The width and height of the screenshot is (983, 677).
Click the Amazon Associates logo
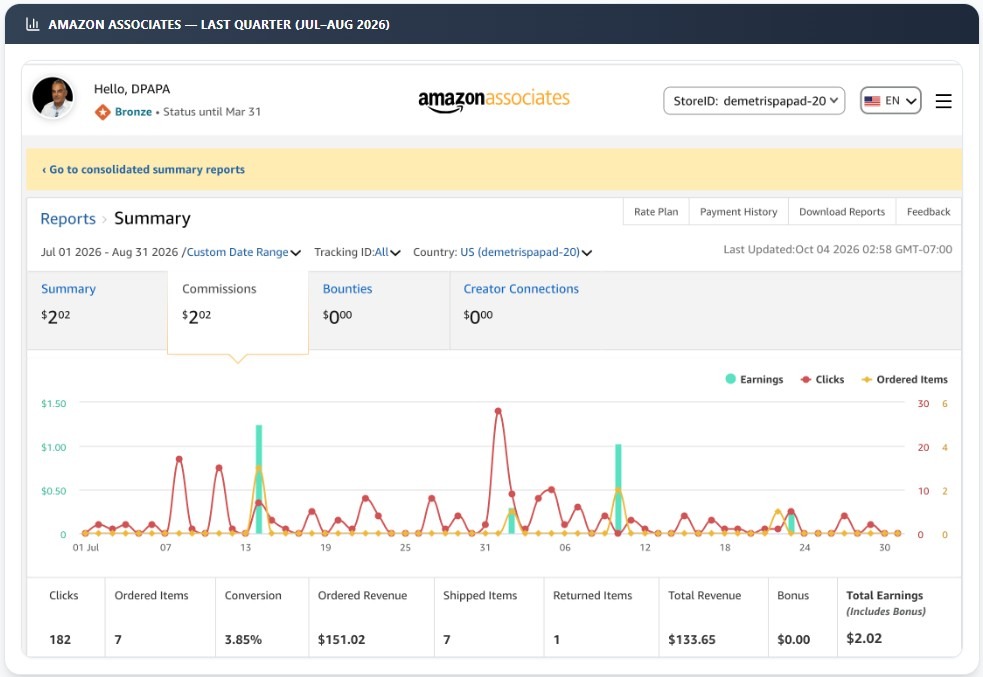[494, 100]
